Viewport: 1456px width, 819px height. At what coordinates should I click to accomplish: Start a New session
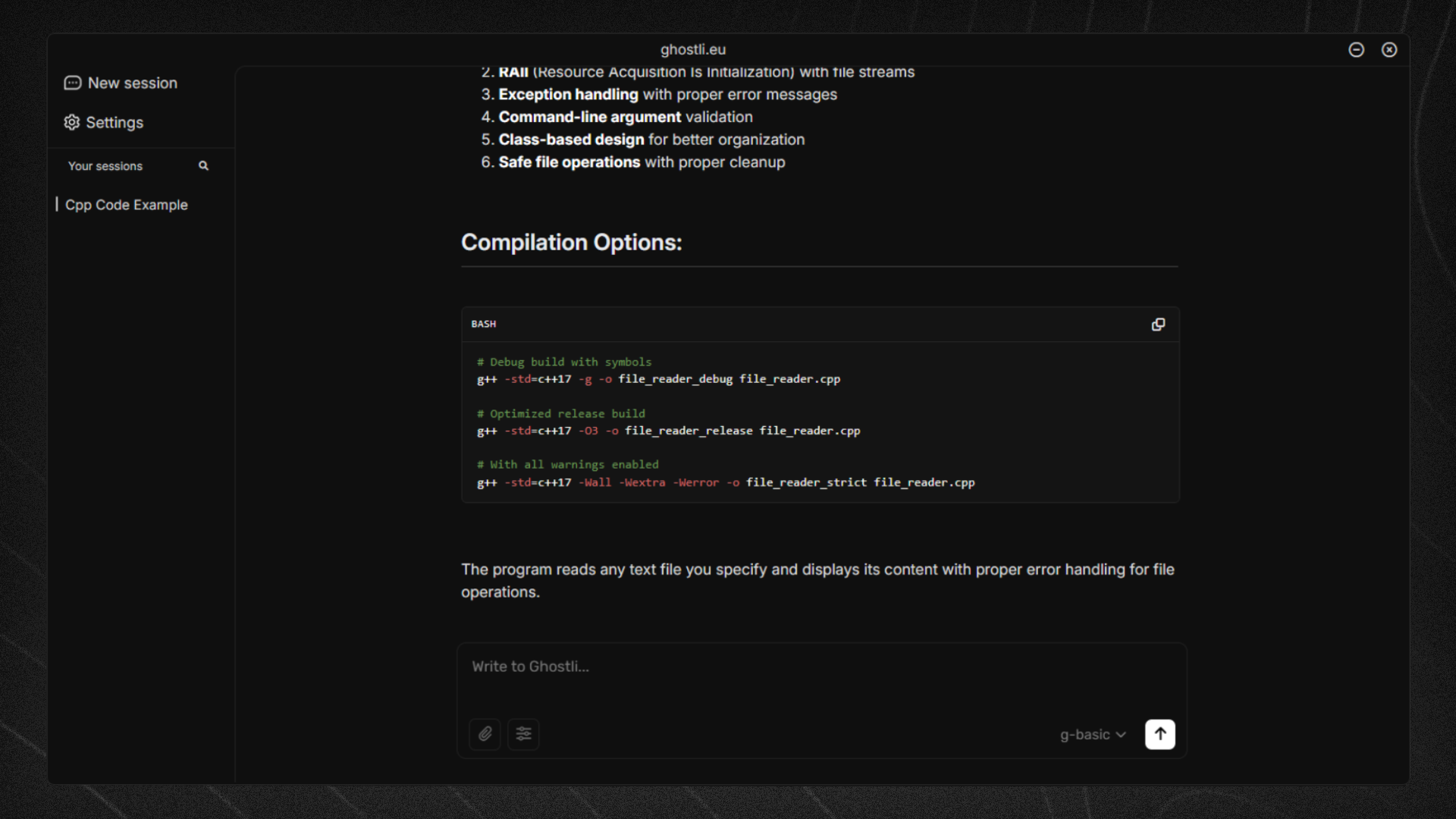tap(121, 83)
